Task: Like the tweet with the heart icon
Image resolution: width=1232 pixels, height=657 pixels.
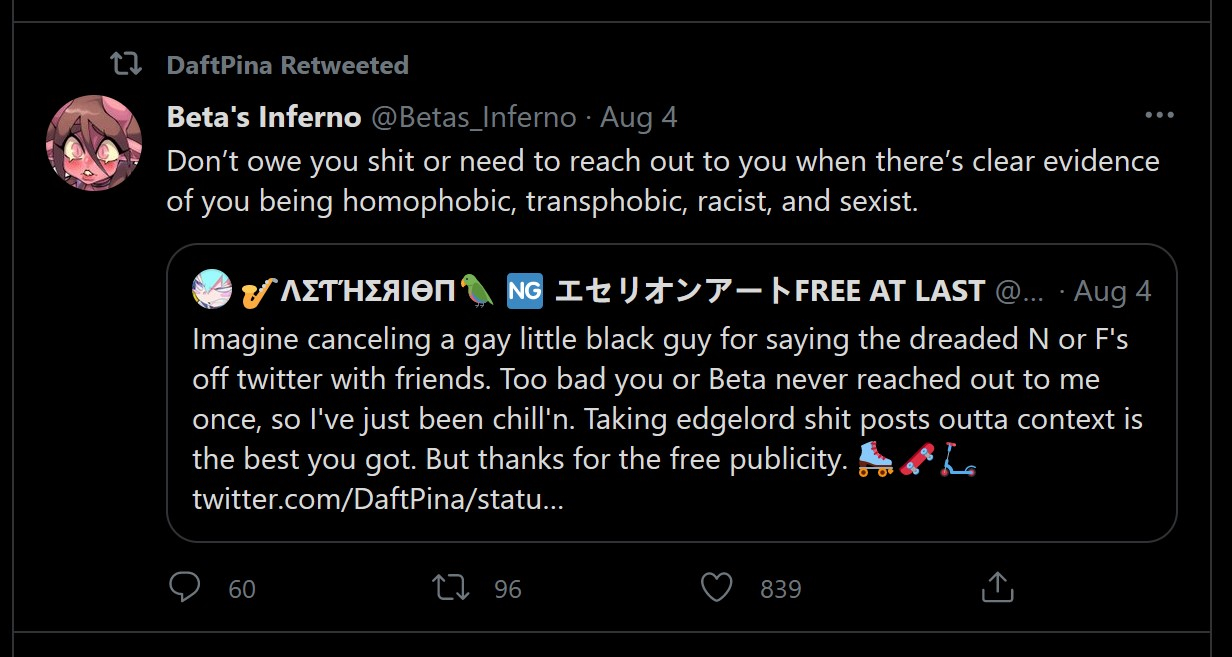Action: [x=716, y=587]
